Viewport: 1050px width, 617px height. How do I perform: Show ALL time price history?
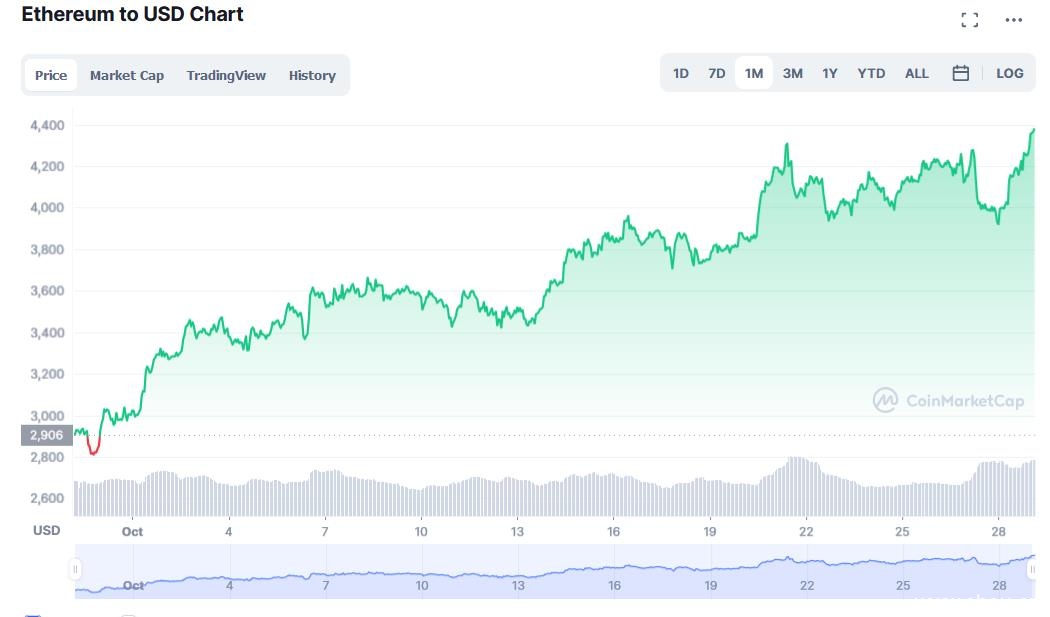click(x=916, y=73)
